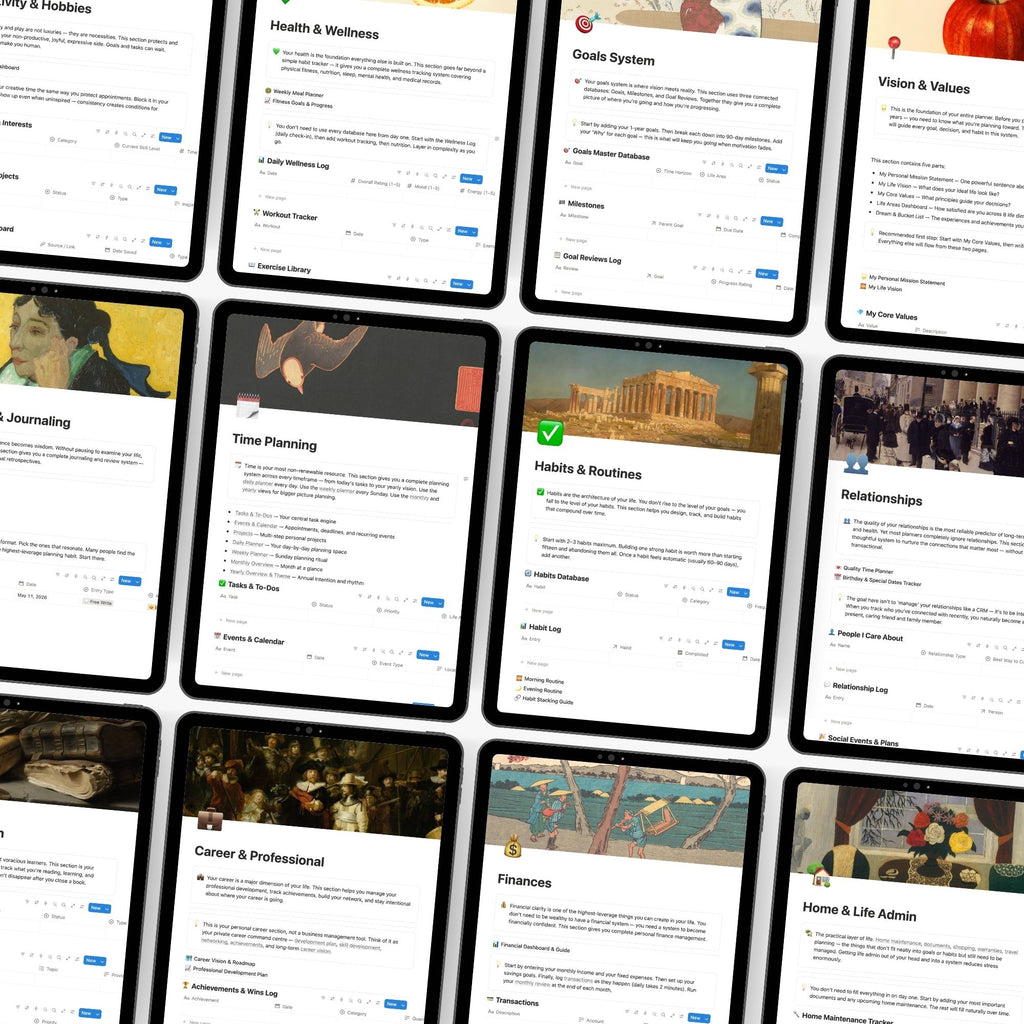Click full-page expand icon in Events & Calendar toolbar
The image size is (1024, 1024).
pos(402,652)
